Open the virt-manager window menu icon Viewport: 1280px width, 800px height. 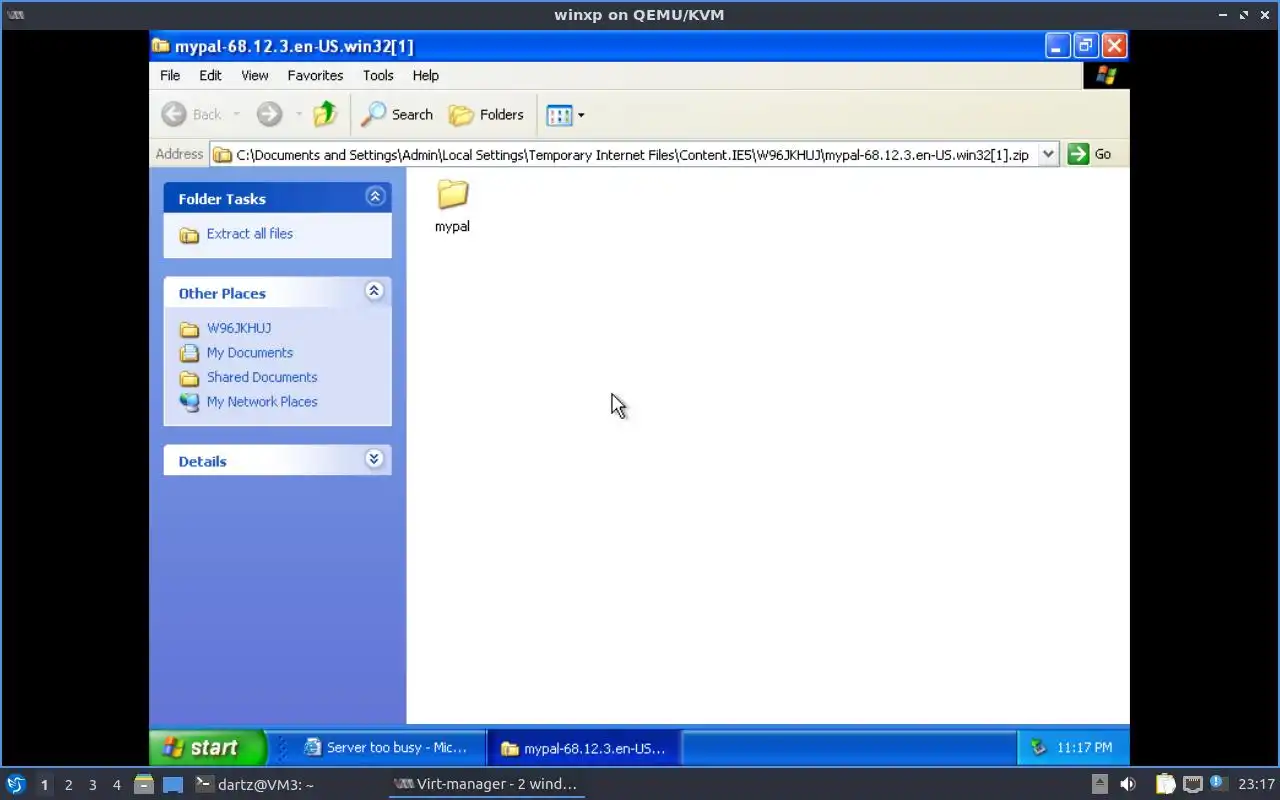[x=15, y=14]
